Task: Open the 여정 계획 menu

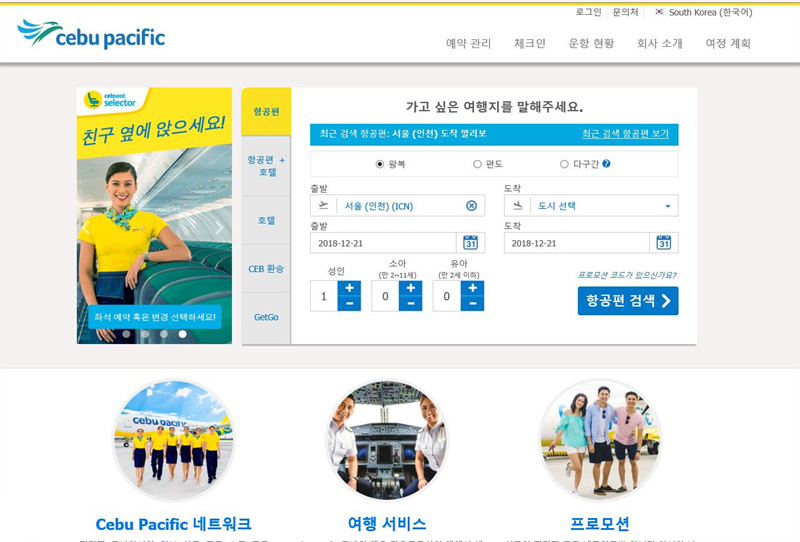Action: [x=728, y=43]
